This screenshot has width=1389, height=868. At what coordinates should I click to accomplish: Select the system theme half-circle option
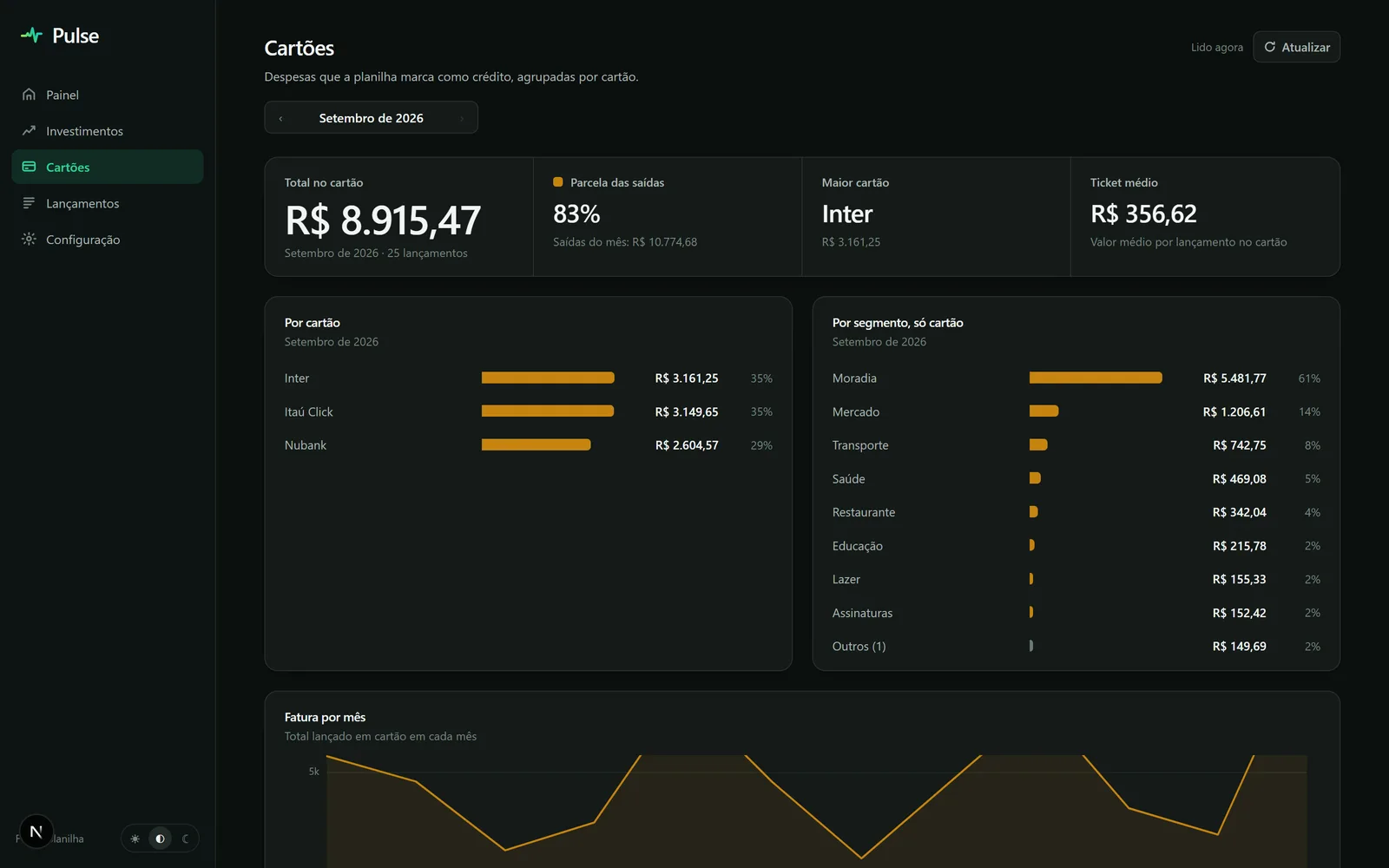pos(160,838)
